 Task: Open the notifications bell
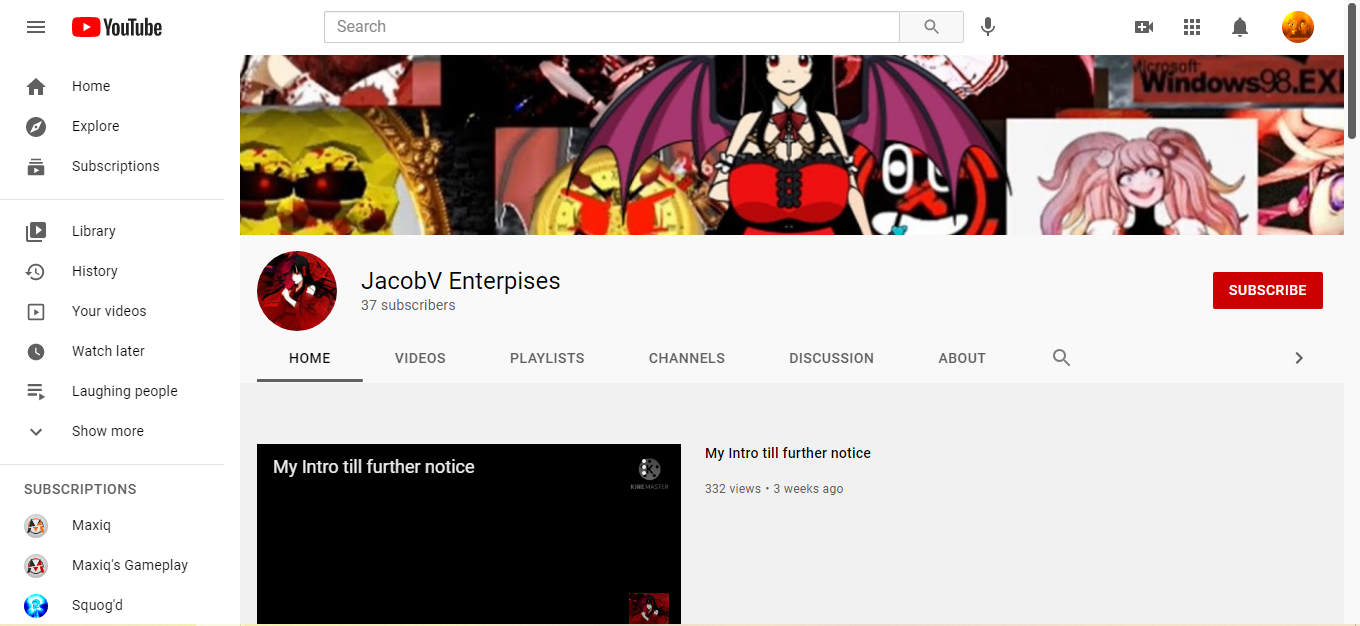pos(1240,27)
